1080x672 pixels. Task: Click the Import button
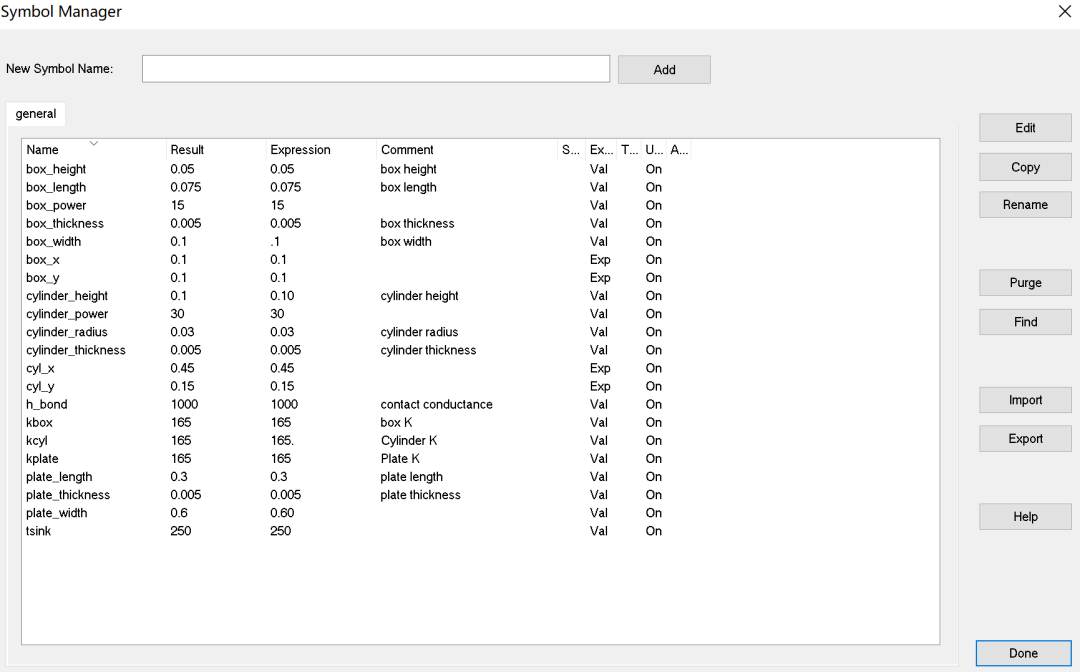click(1025, 399)
